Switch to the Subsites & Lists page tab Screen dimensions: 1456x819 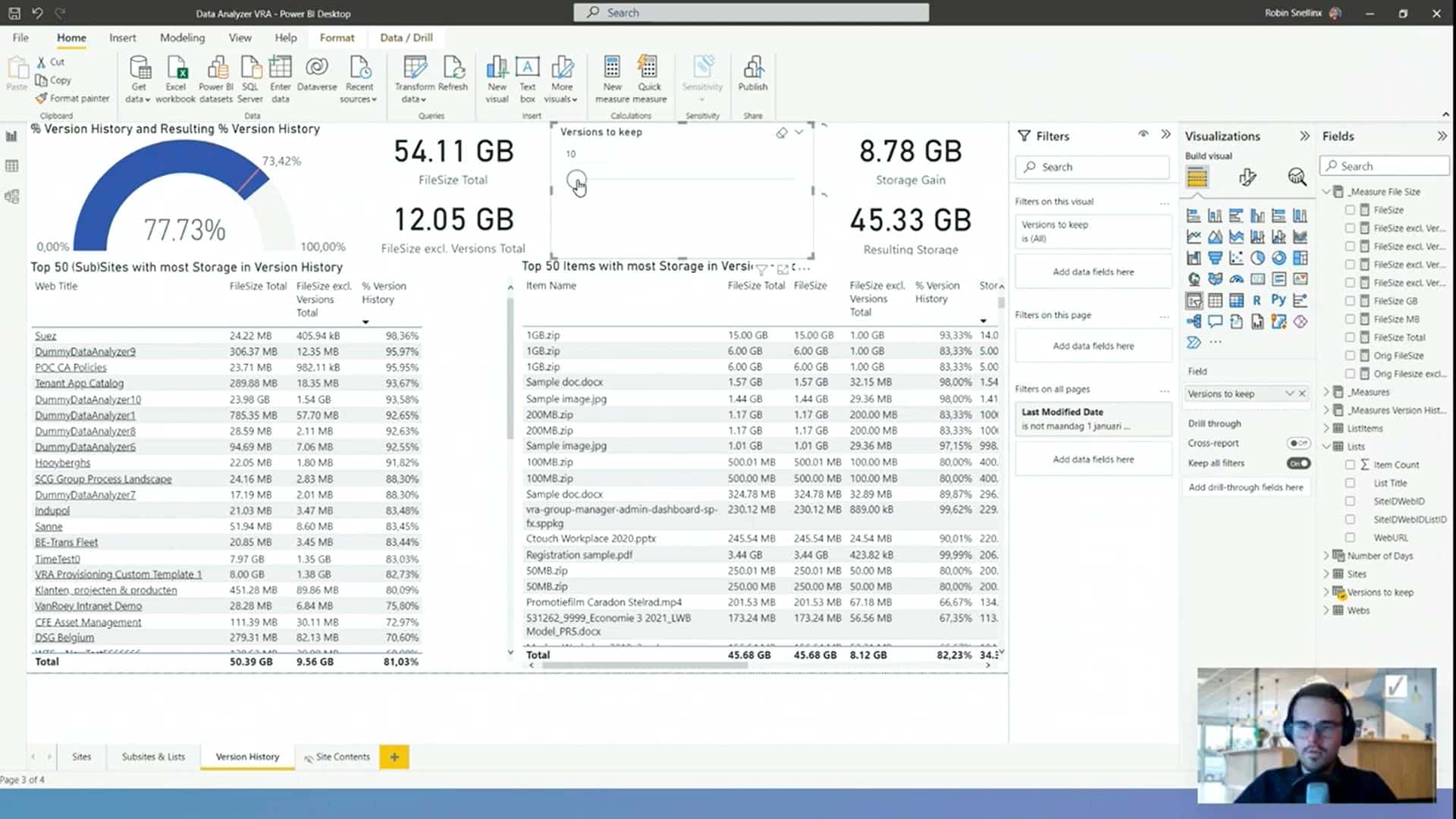(153, 757)
